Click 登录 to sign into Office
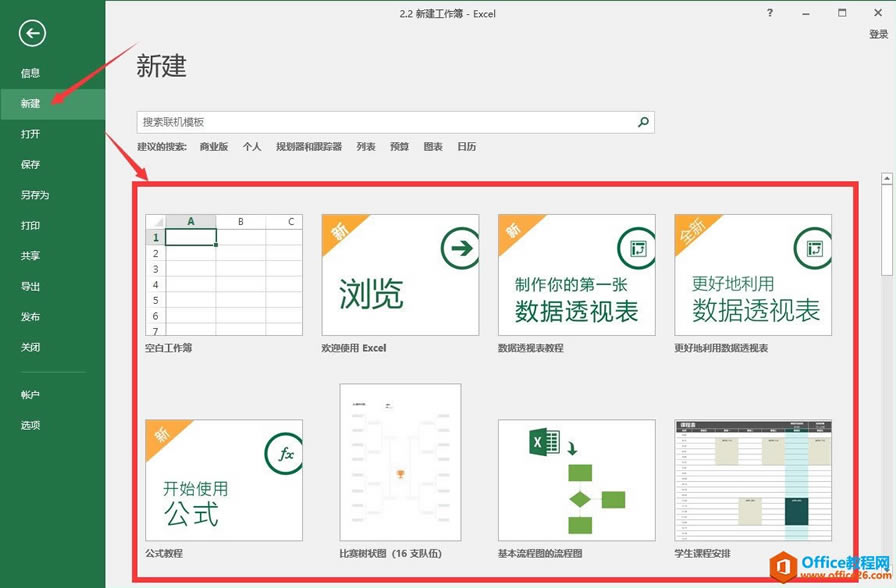The image size is (896, 588). coord(878,33)
